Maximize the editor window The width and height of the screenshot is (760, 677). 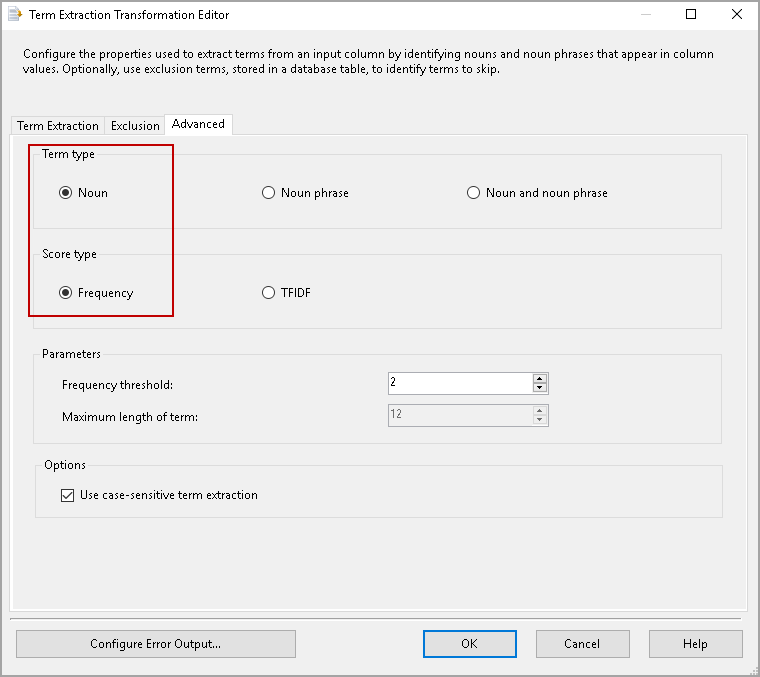coord(691,15)
